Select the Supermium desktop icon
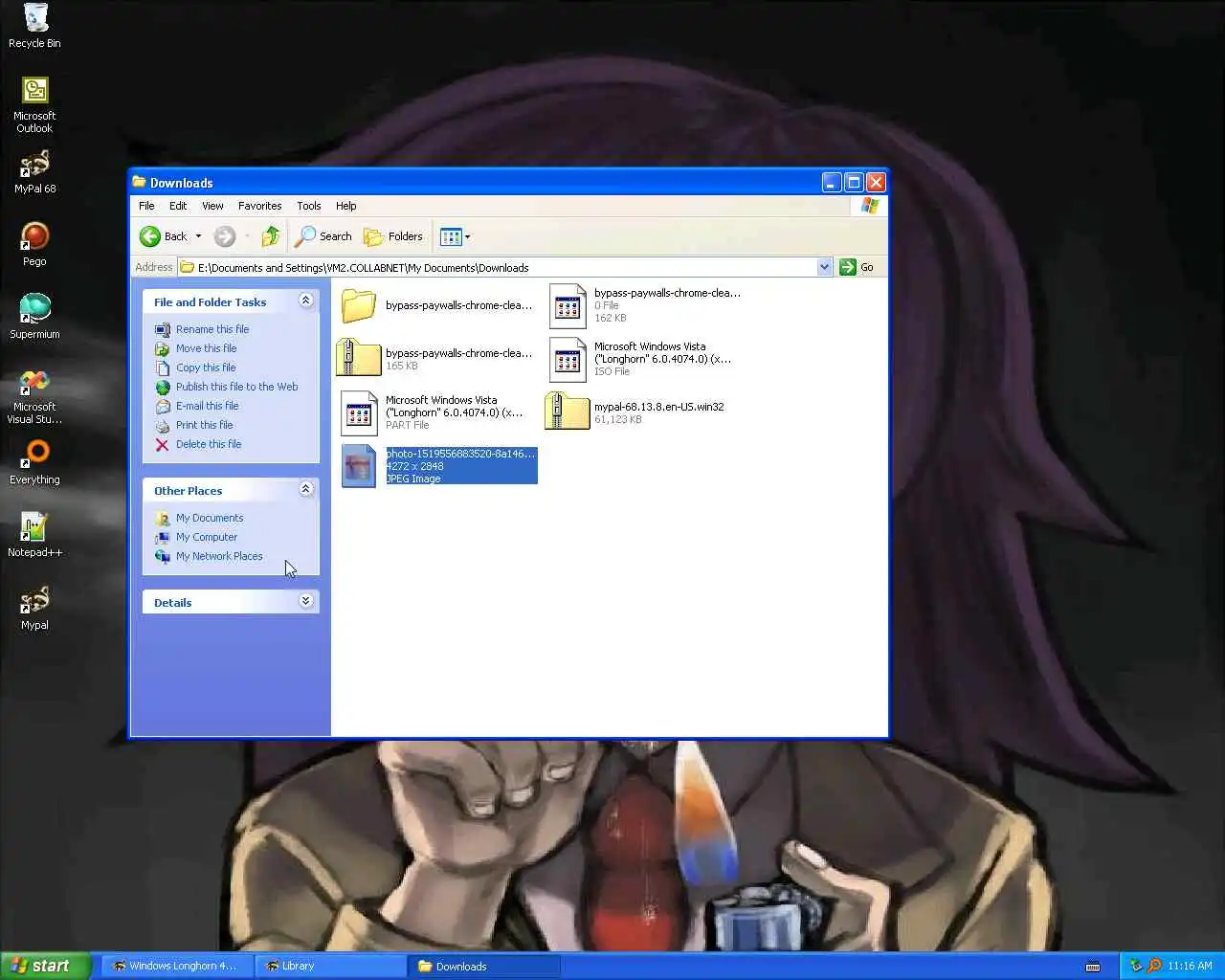The width and height of the screenshot is (1225, 980). (34, 317)
